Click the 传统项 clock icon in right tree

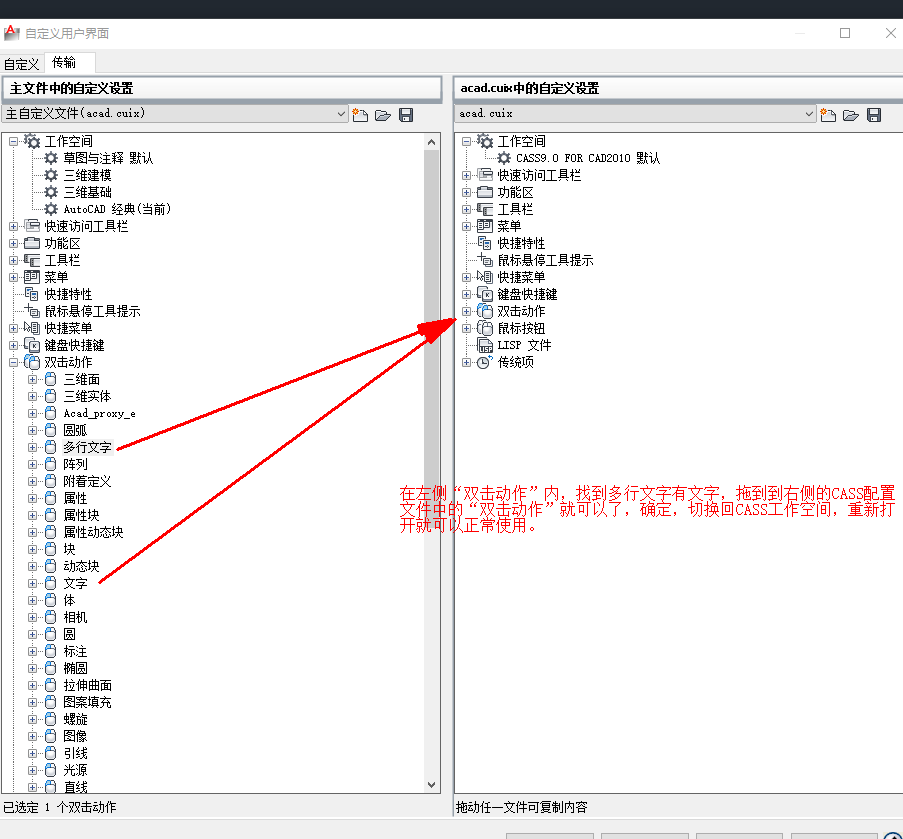[485, 362]
